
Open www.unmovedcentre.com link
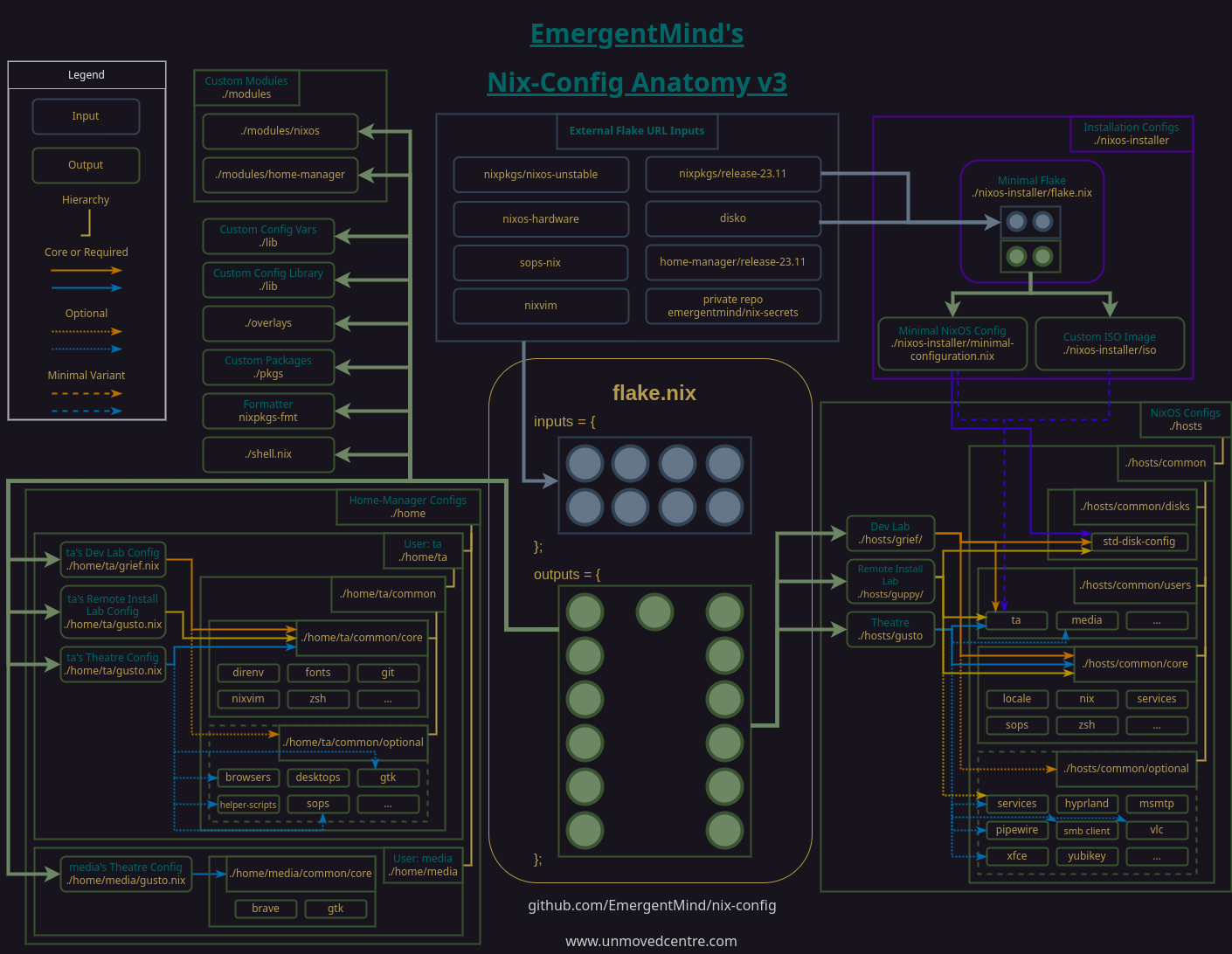pyautogui.click(x=651, y=941)
